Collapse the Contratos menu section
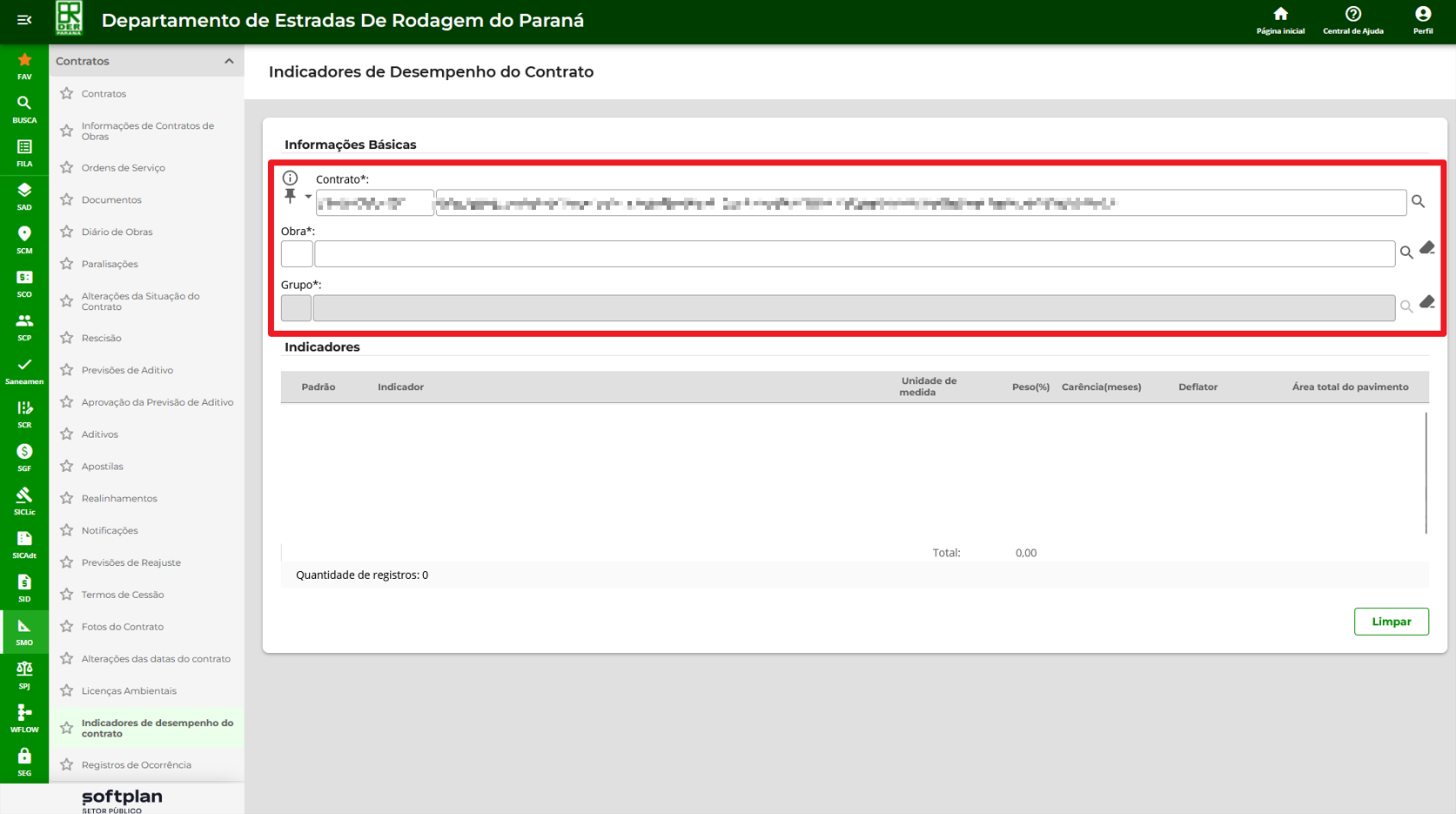 (x=229, y=61)
